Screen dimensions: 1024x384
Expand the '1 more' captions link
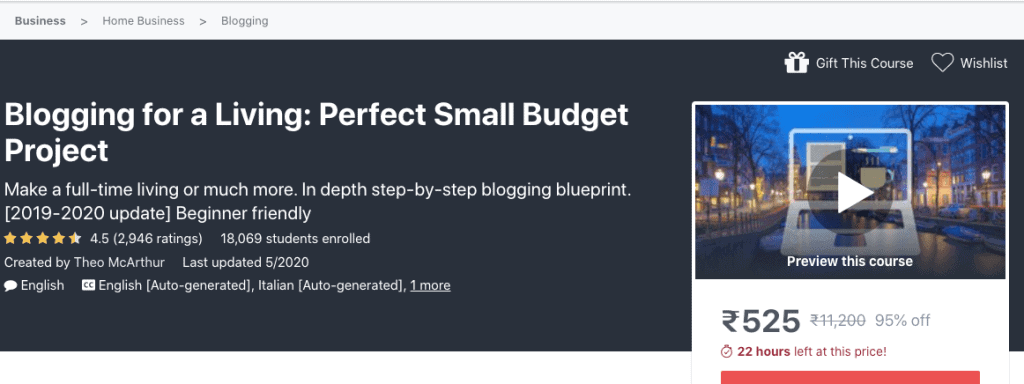click(430, 285)
